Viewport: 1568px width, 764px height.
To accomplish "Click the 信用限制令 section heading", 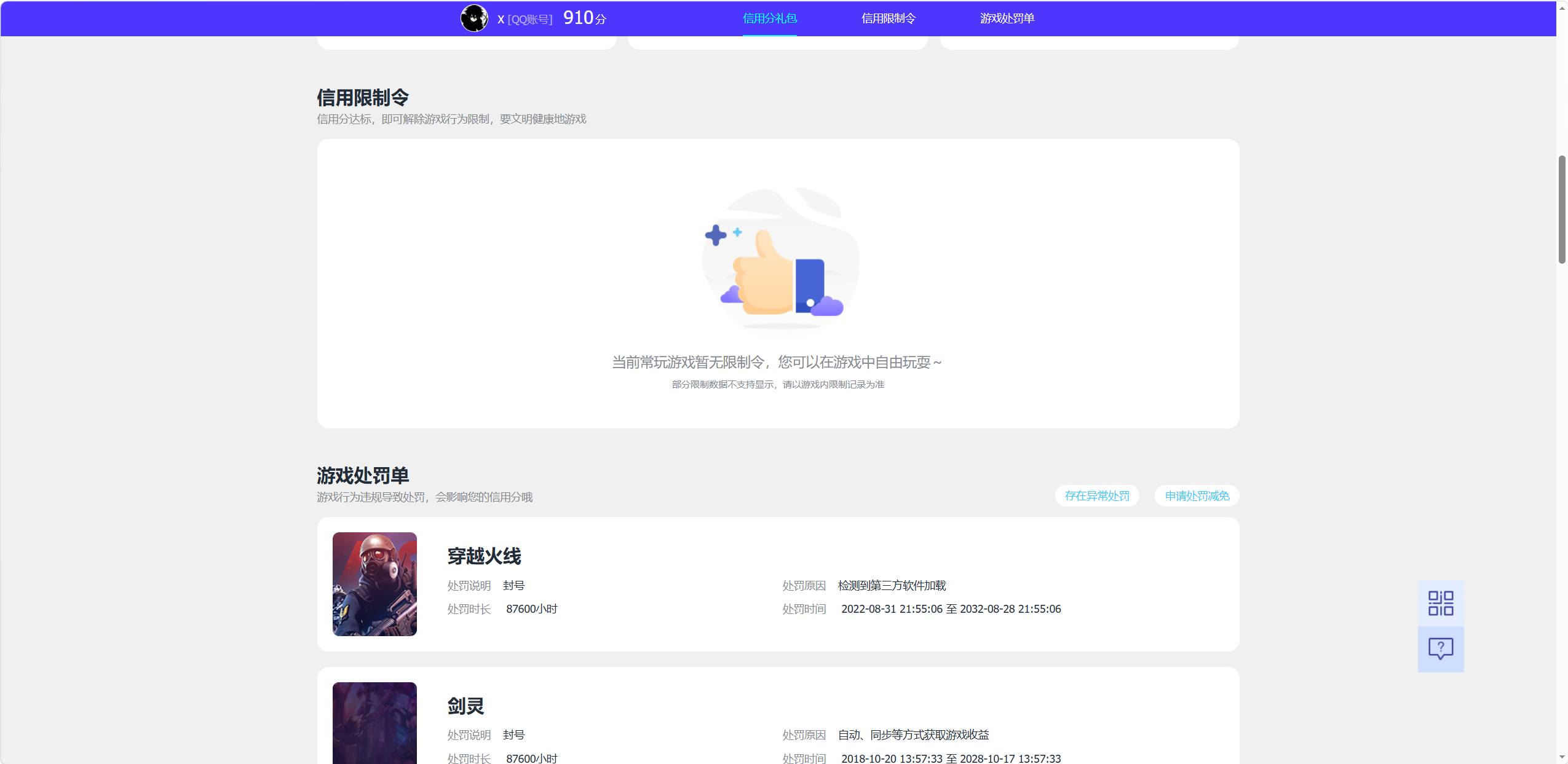I will coord(363,97).
